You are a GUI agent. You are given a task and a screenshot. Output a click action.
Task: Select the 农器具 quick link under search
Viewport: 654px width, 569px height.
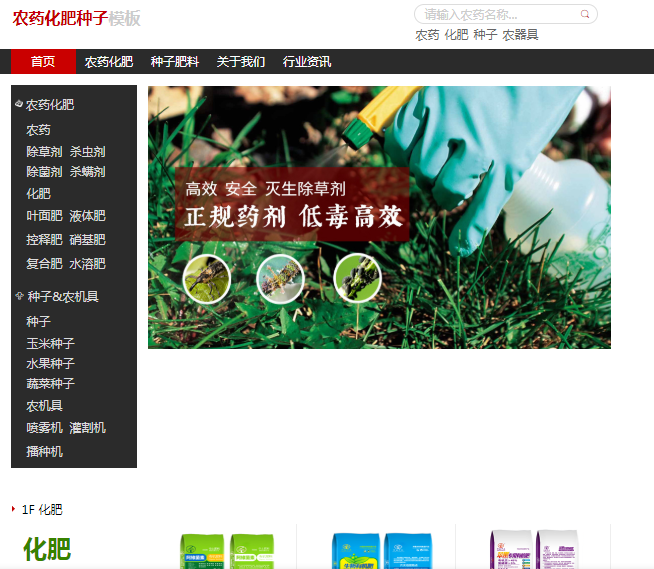click(520, 35)
